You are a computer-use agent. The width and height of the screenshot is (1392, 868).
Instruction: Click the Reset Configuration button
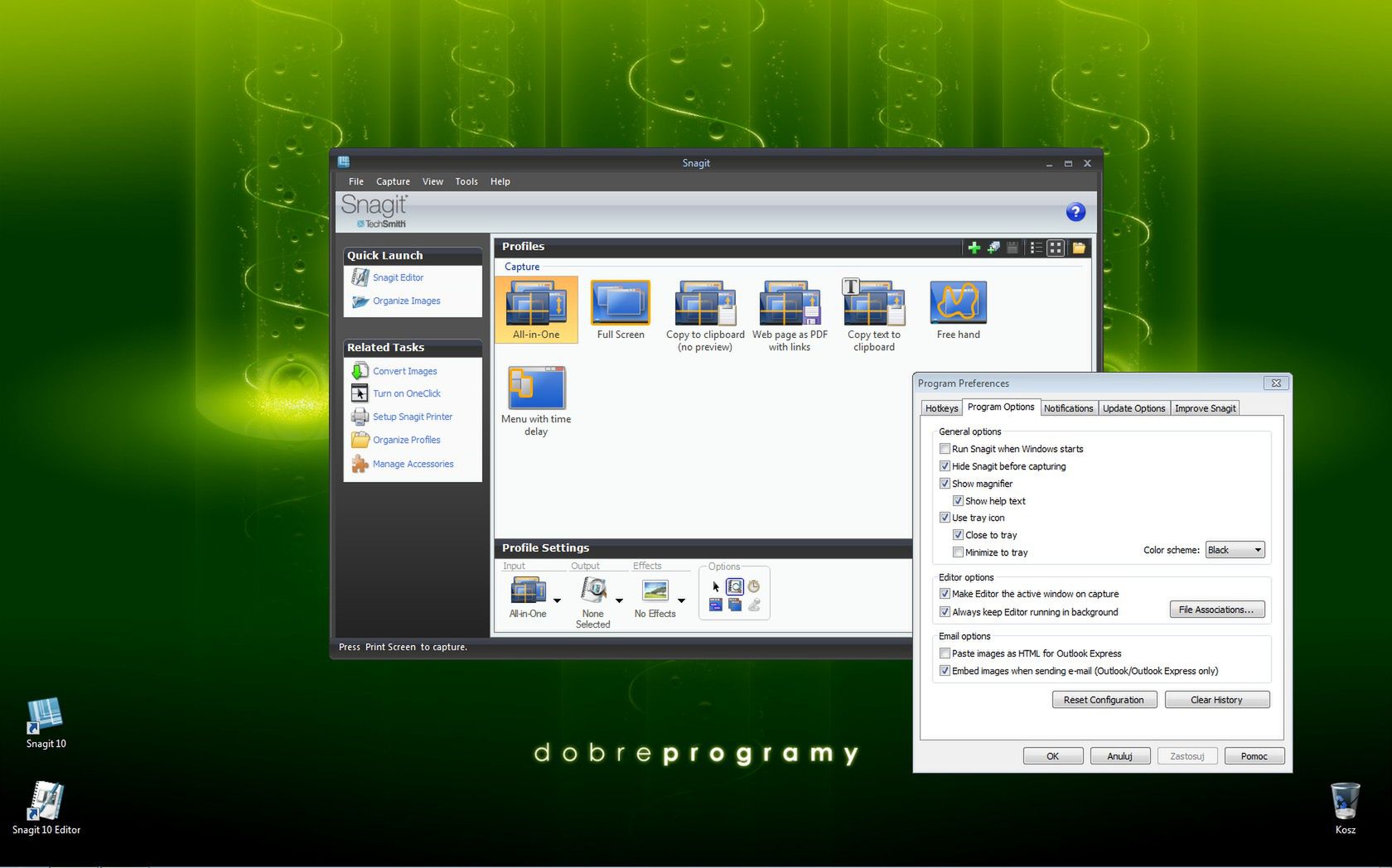click(1104, 700)
